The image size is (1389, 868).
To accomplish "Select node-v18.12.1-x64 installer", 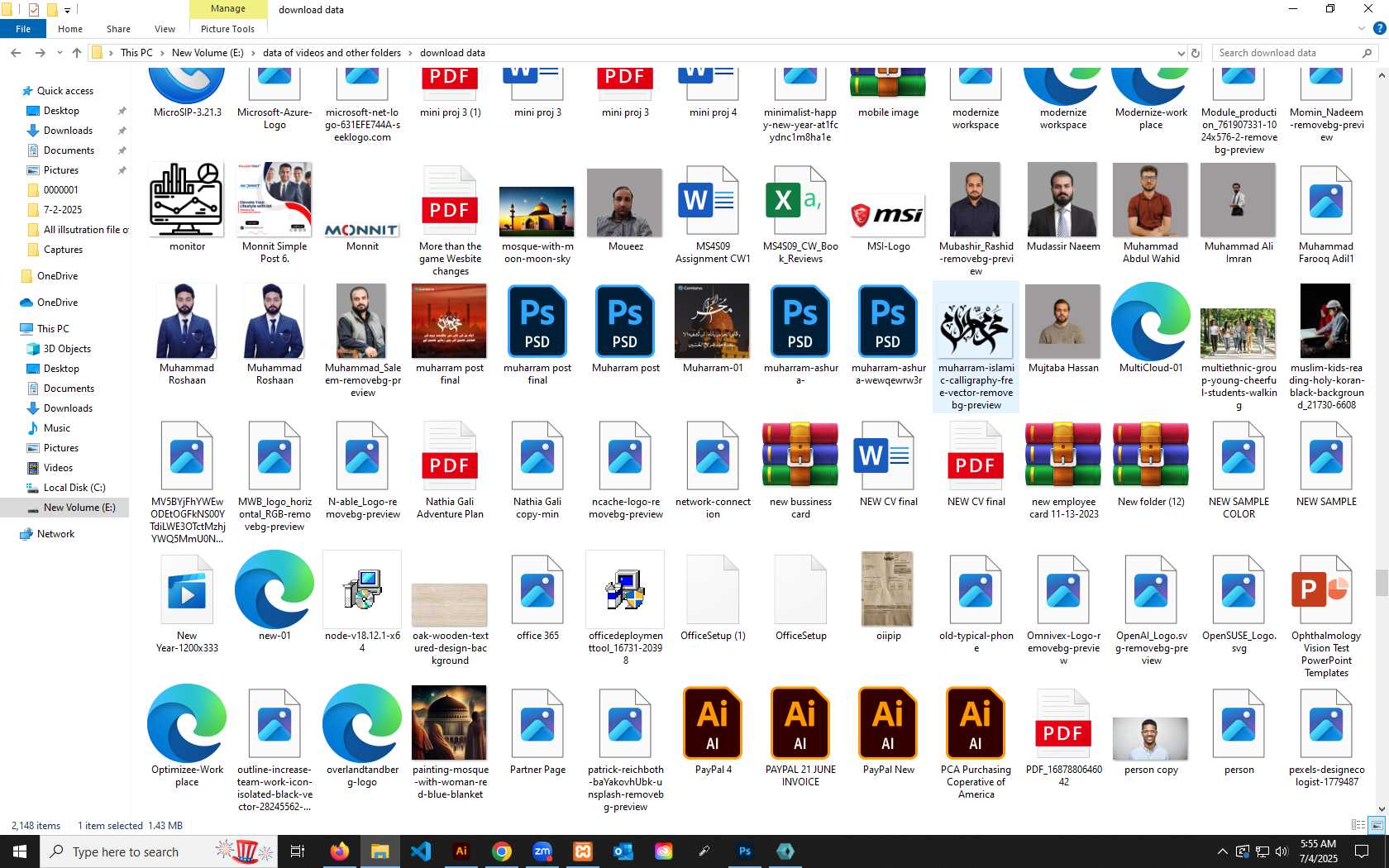I will tap(362, 589).
